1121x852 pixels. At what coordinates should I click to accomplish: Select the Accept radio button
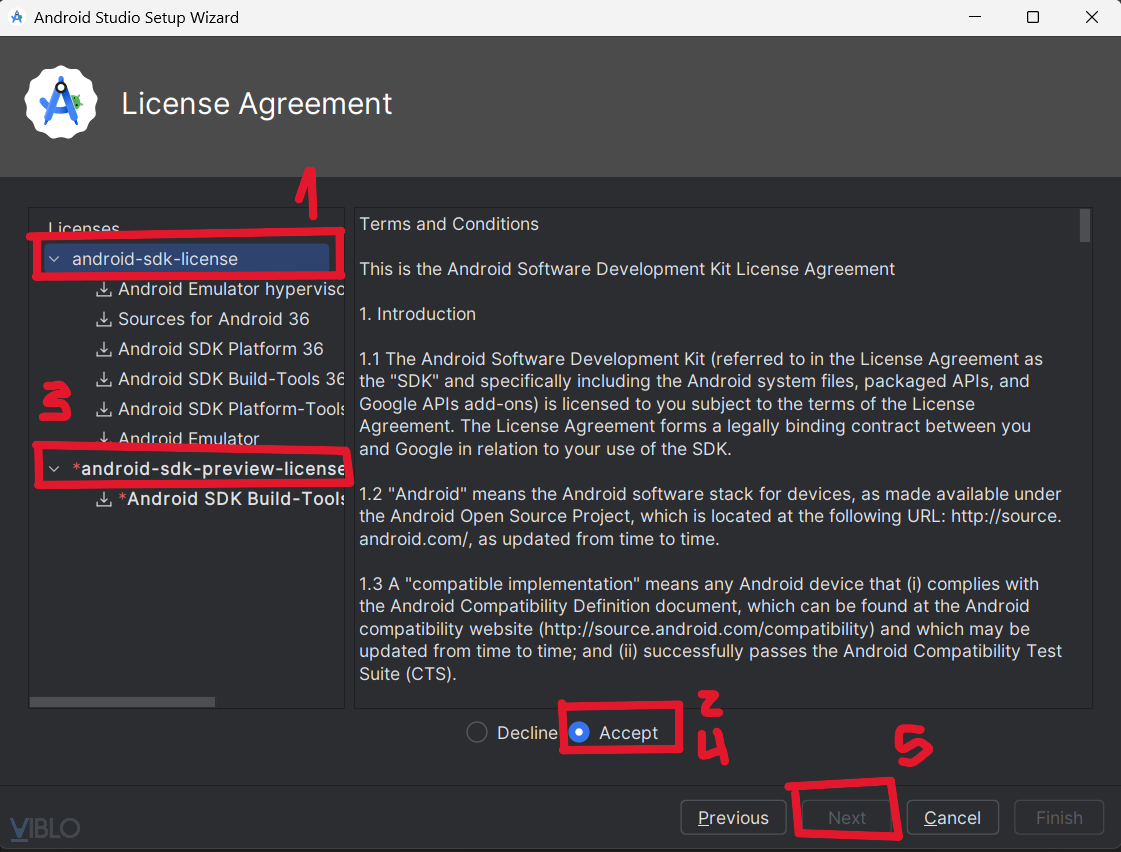[x=578, y=733]
